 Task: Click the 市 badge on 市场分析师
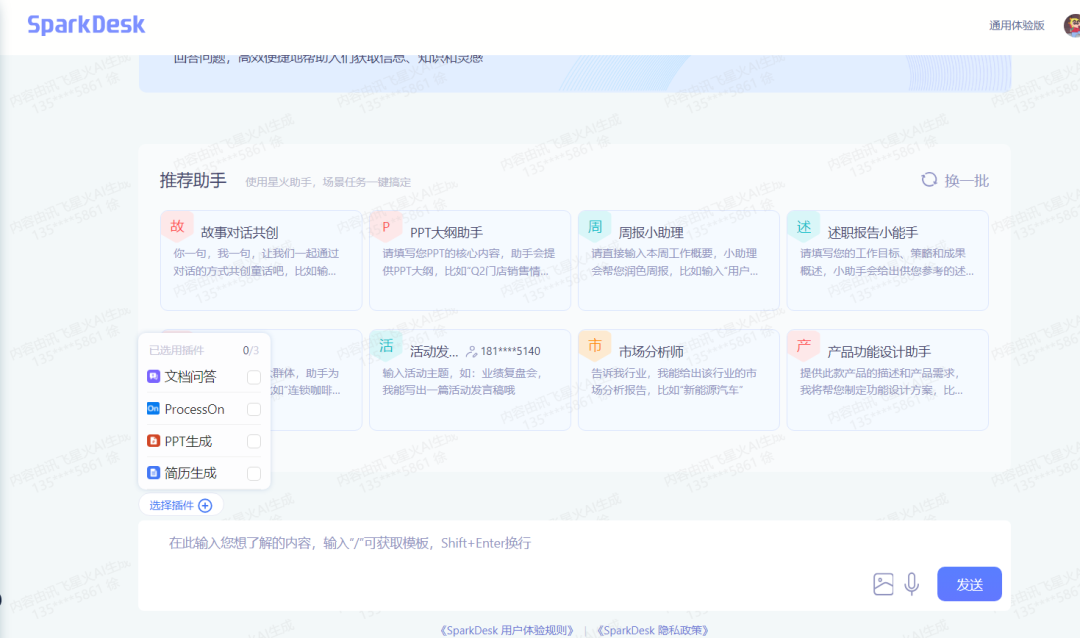tap(594, 345)
